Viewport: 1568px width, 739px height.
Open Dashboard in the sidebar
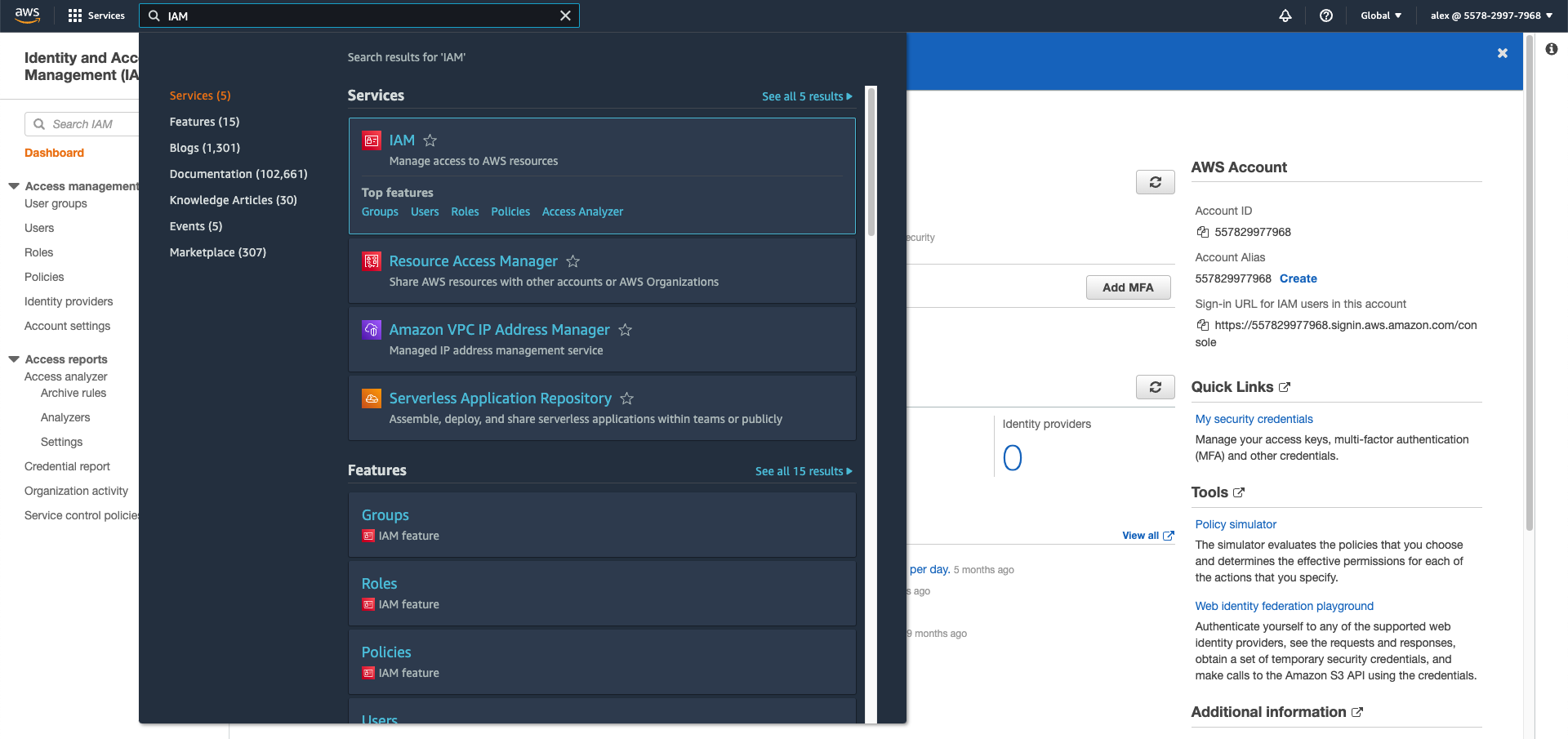point(54,153)
